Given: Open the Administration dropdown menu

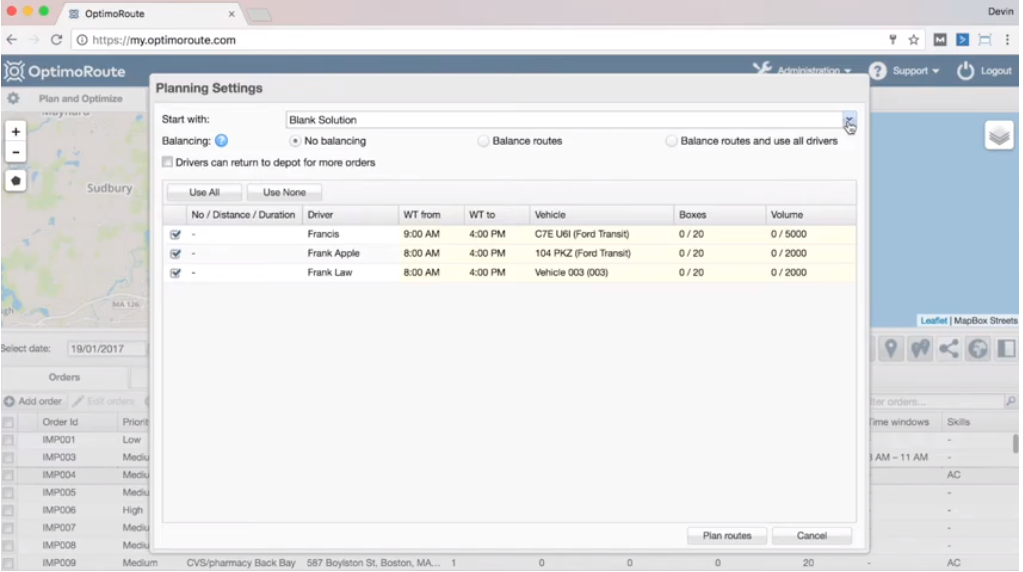Looking at the screenshot, I should pyautogui.click(x=802, y=71).
